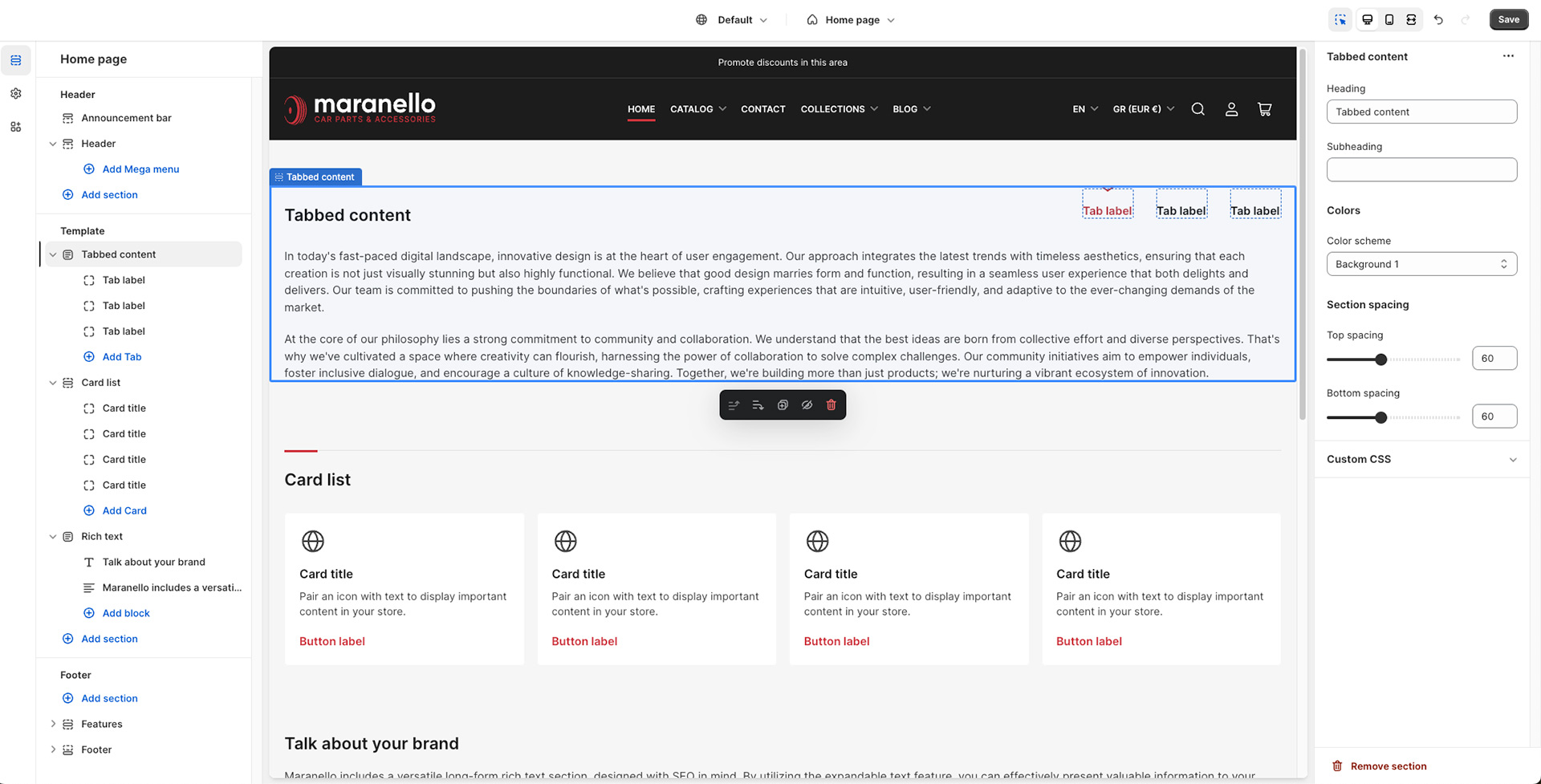Enable full-width preview mode

[1411, 19]
